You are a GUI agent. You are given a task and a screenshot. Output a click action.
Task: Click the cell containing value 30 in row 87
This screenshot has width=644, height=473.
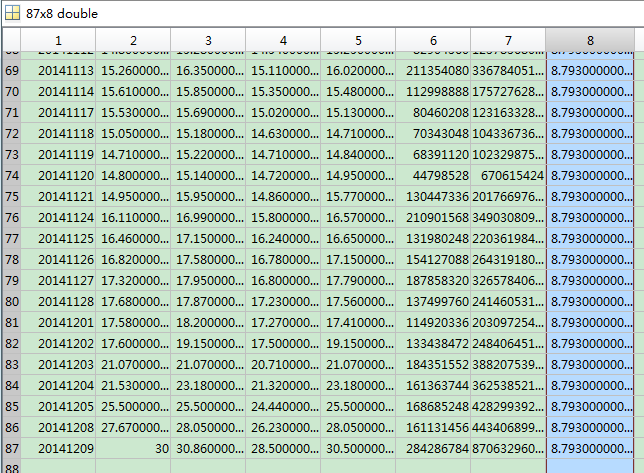pyautogui.click(x=133, y=448)
